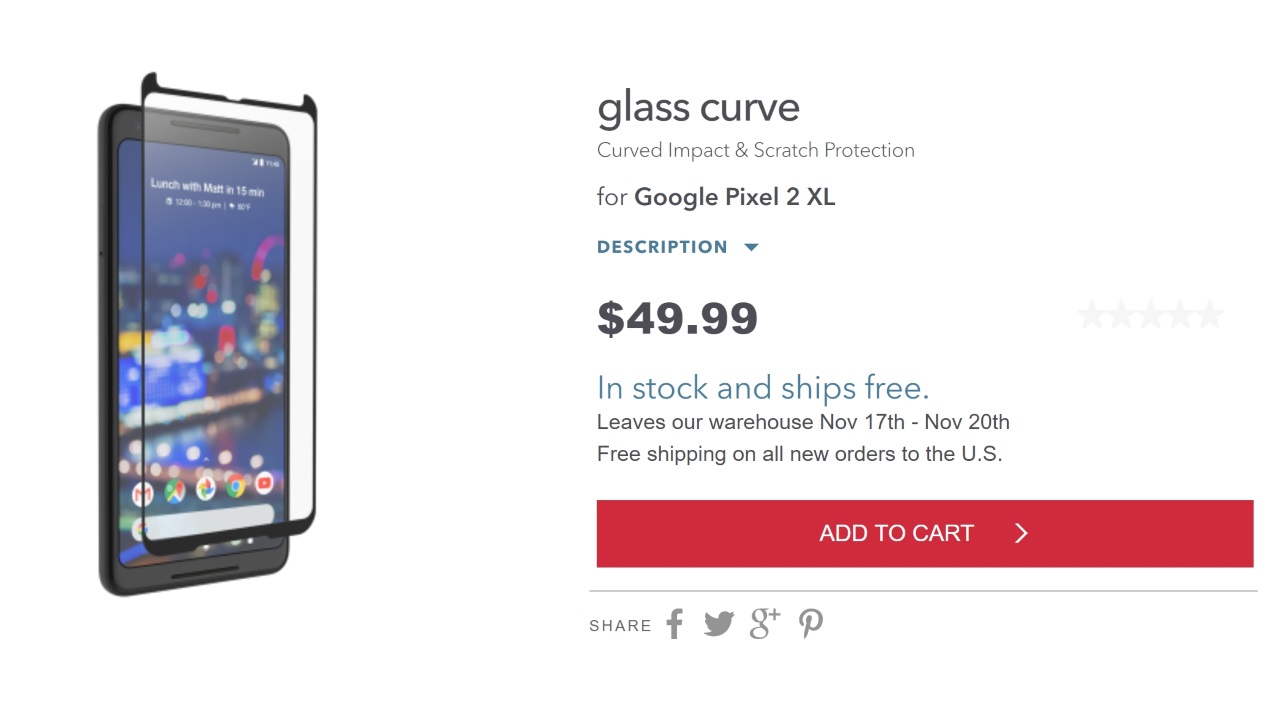Click the fourth rating star
Viewport: 1280px width, 720px height.
[1181, 316]
